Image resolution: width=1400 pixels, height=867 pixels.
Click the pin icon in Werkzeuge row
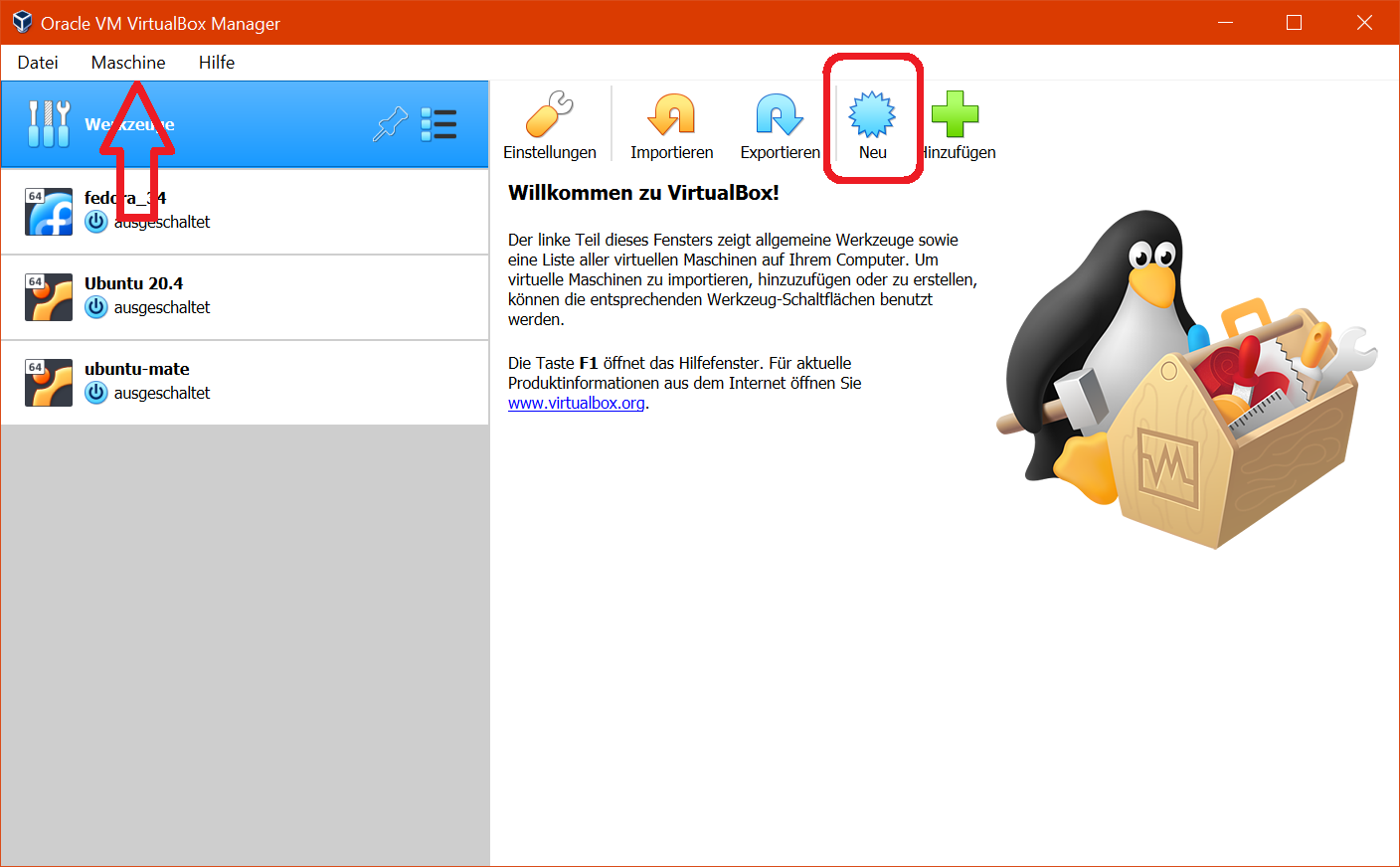coord(390,124)
